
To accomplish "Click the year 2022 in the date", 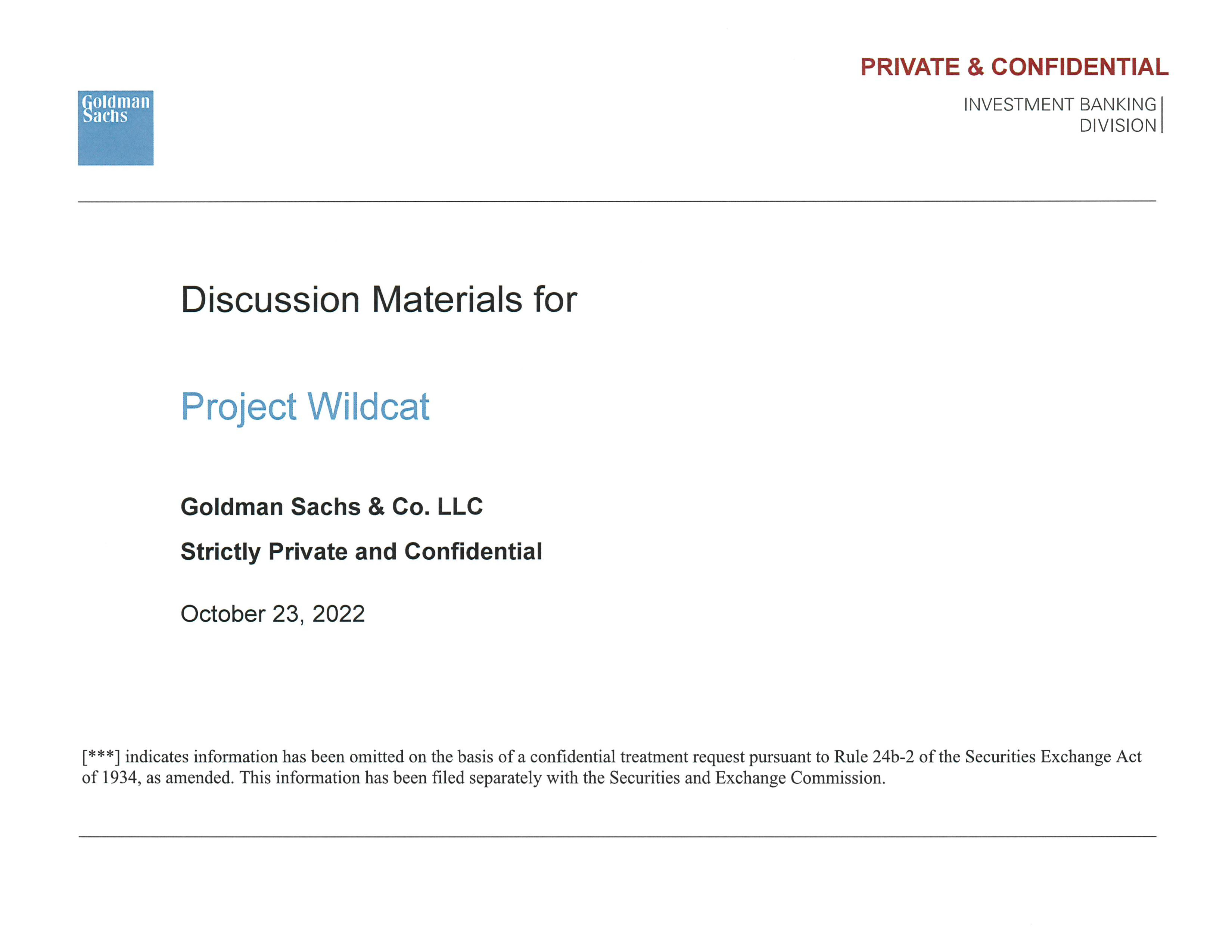I will coord(339,614).
